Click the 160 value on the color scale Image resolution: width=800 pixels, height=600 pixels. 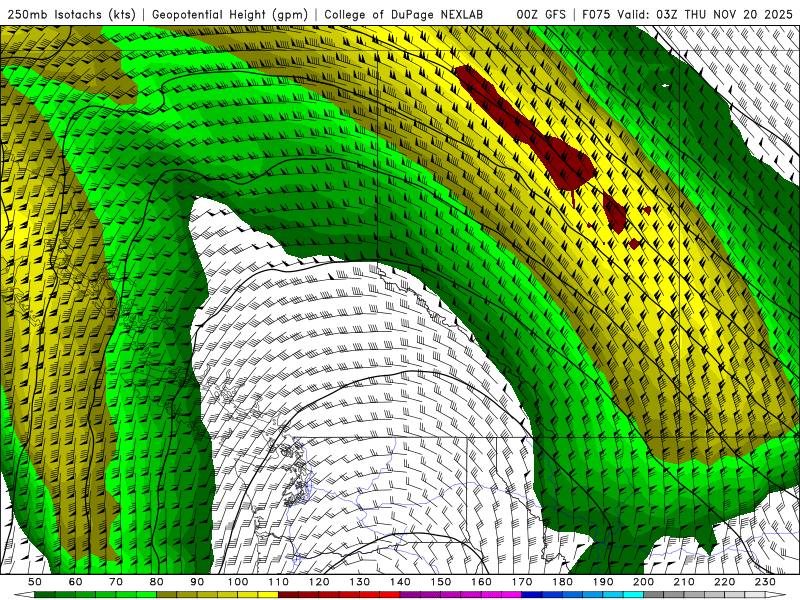coord(482,582)
